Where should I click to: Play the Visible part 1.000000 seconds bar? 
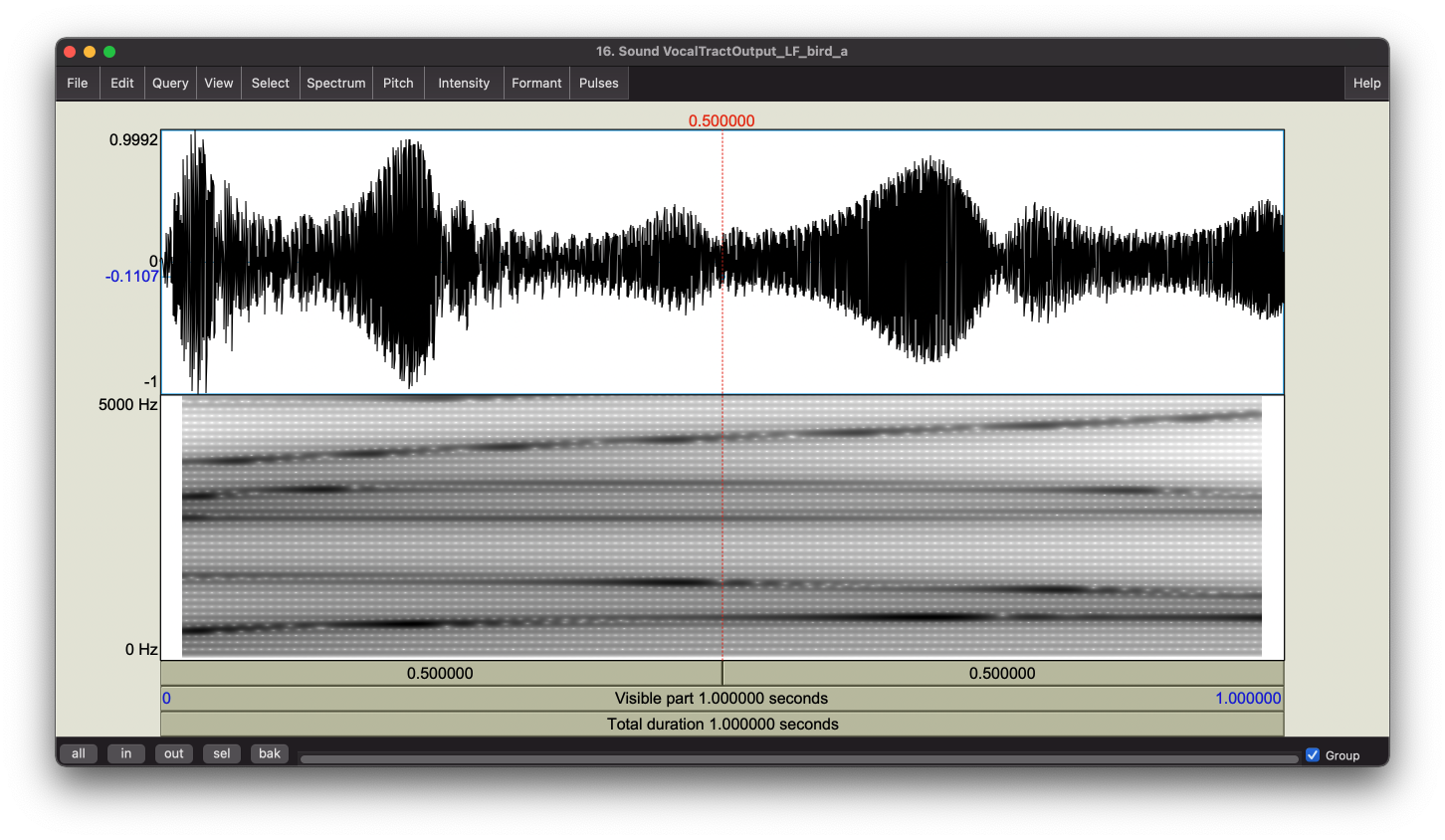[722, 699]
